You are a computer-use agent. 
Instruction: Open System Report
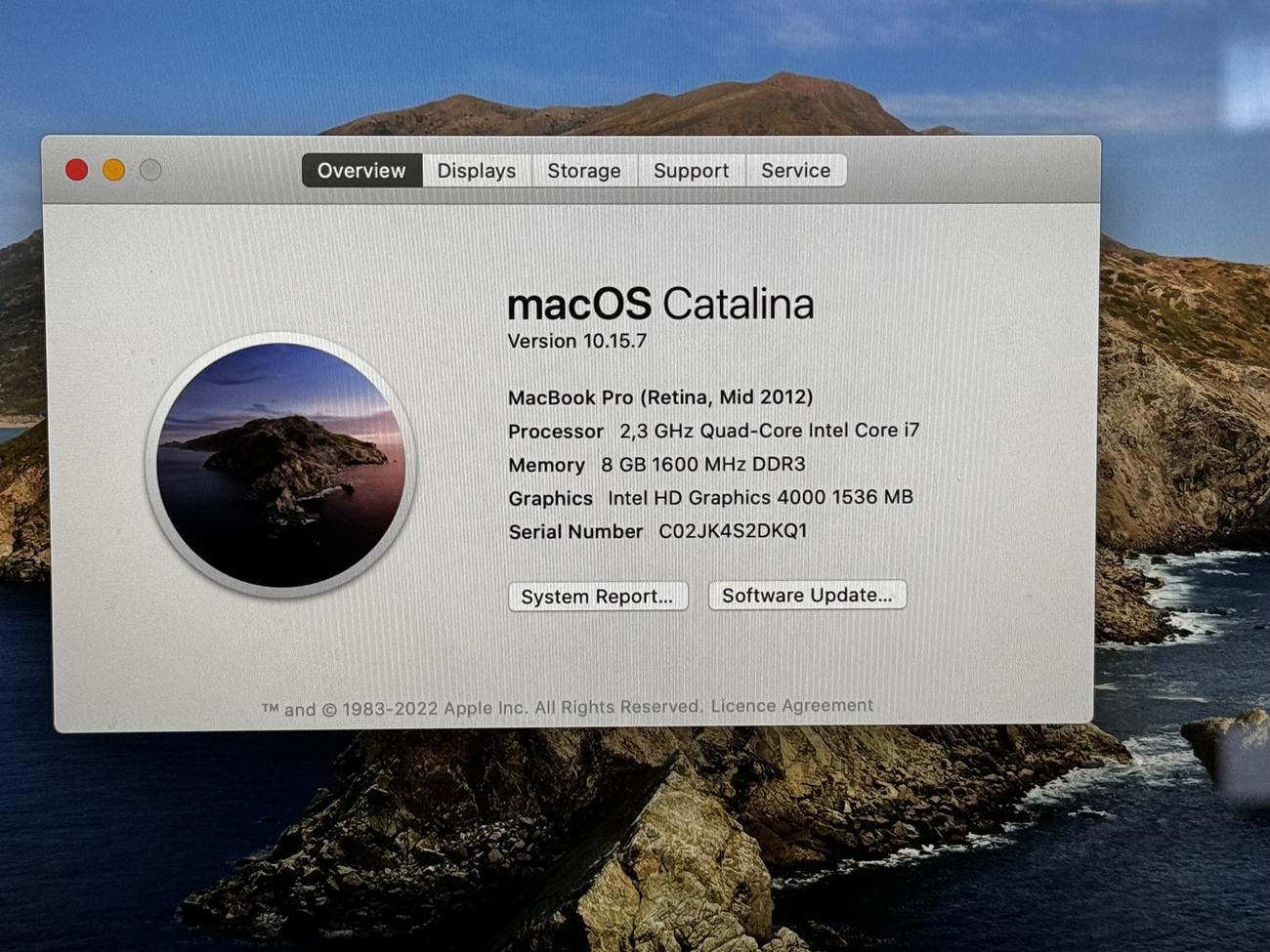[597, 597]
